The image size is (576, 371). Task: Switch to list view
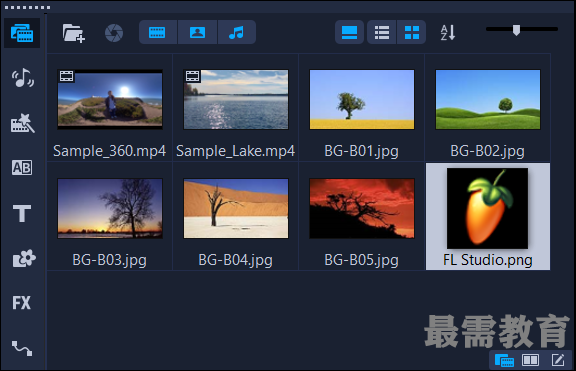[x=382, y=32]
